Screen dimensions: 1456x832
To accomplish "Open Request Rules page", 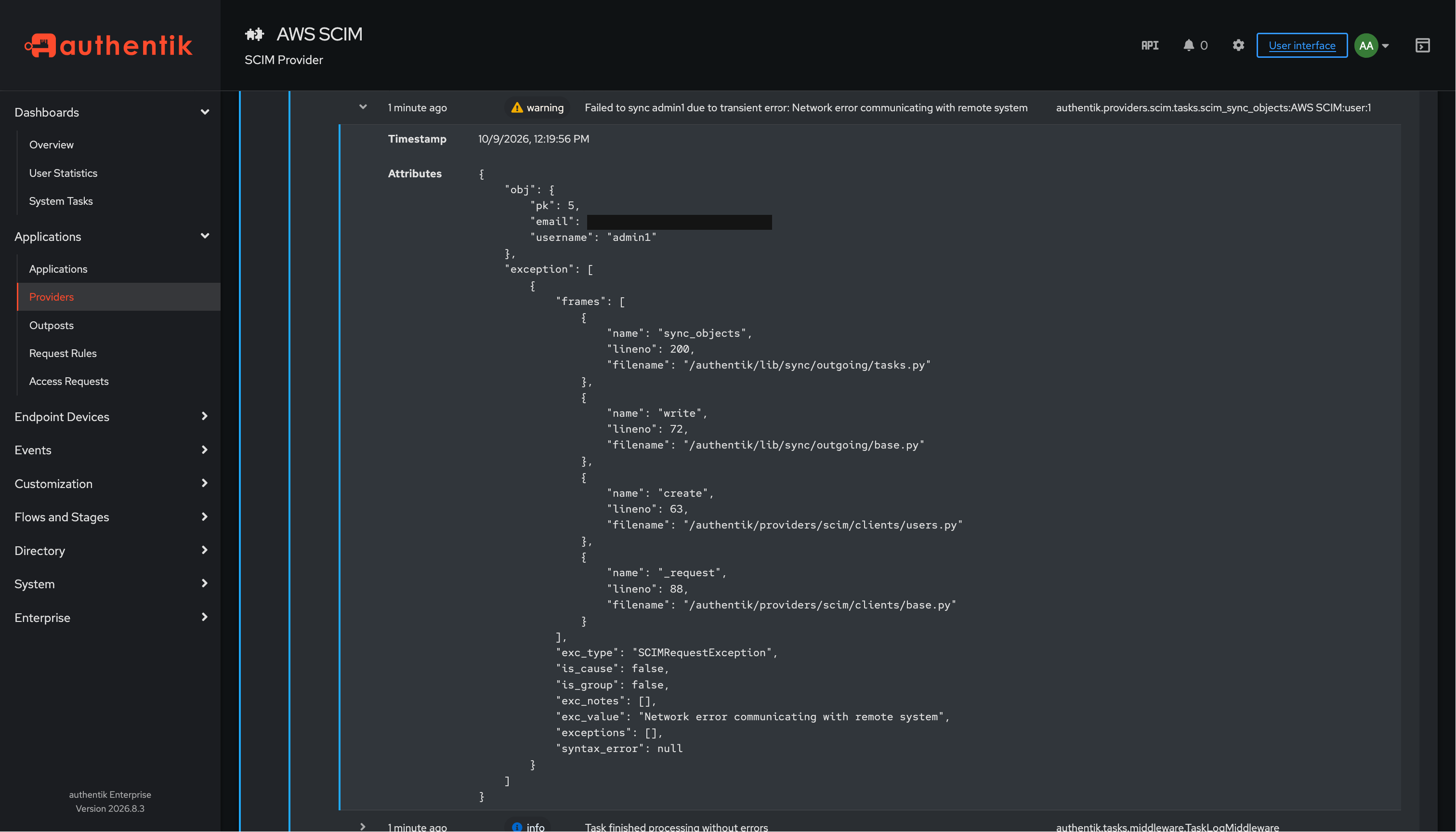I will pos(63,353).
